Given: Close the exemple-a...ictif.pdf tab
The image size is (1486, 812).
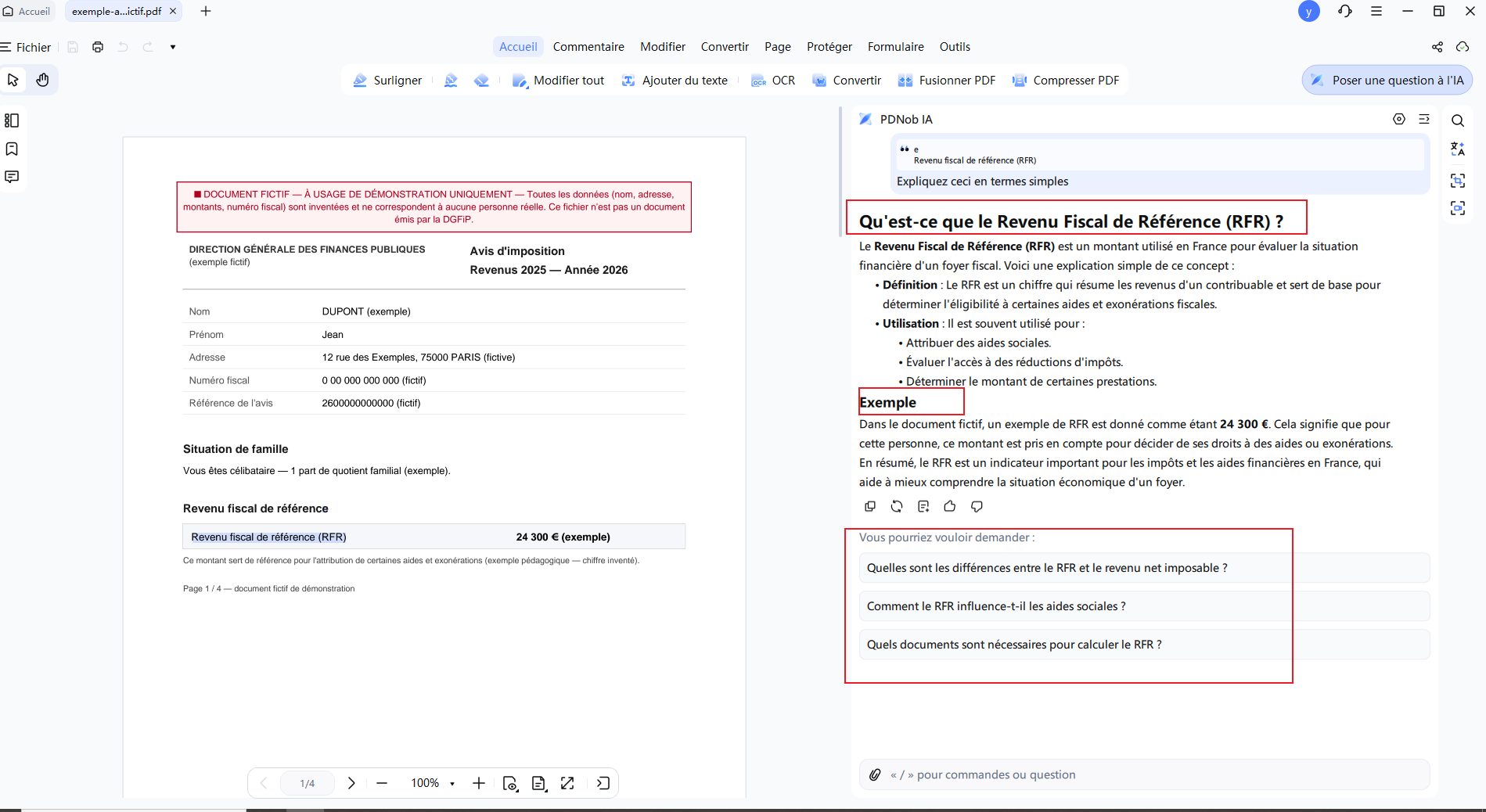Looking at the screenshot, I should point(173,11).
